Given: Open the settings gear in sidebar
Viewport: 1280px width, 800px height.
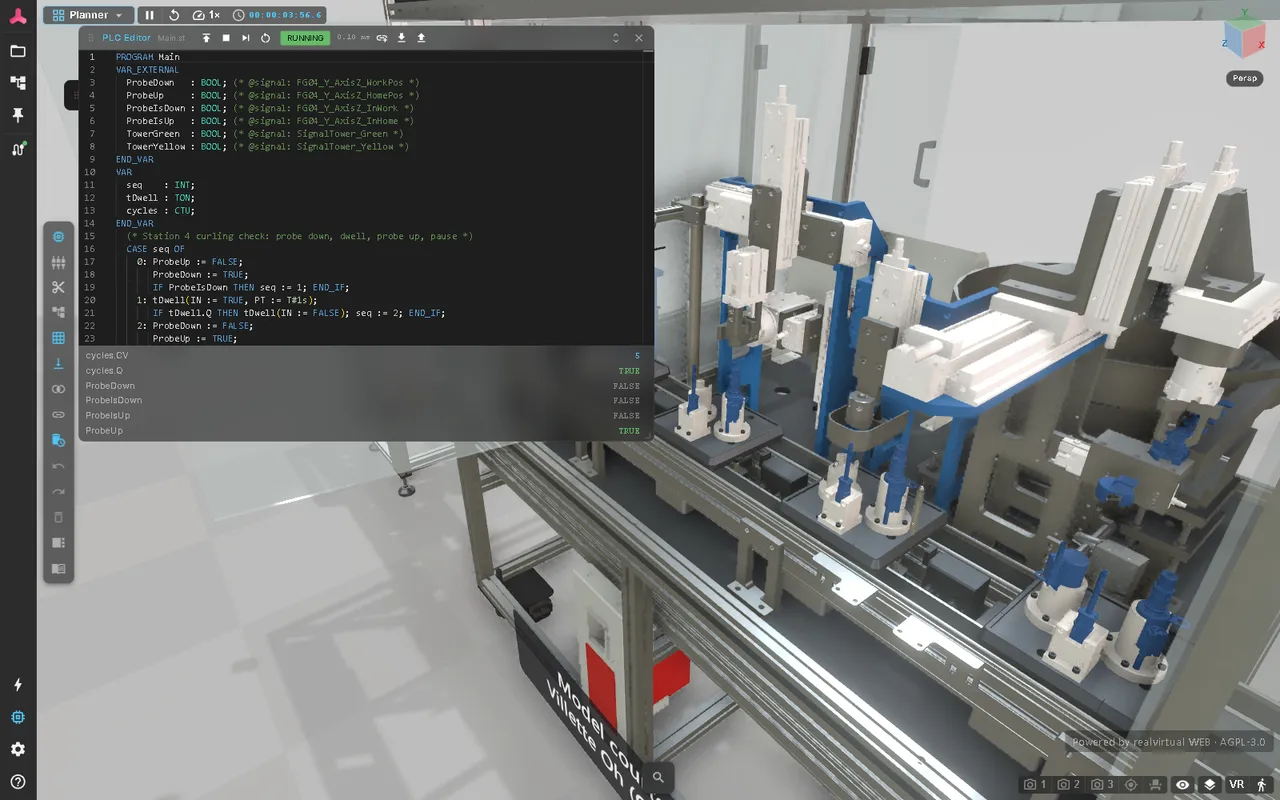Looking at the screenshot, I should pyautogui.click(x=18, y=749).
